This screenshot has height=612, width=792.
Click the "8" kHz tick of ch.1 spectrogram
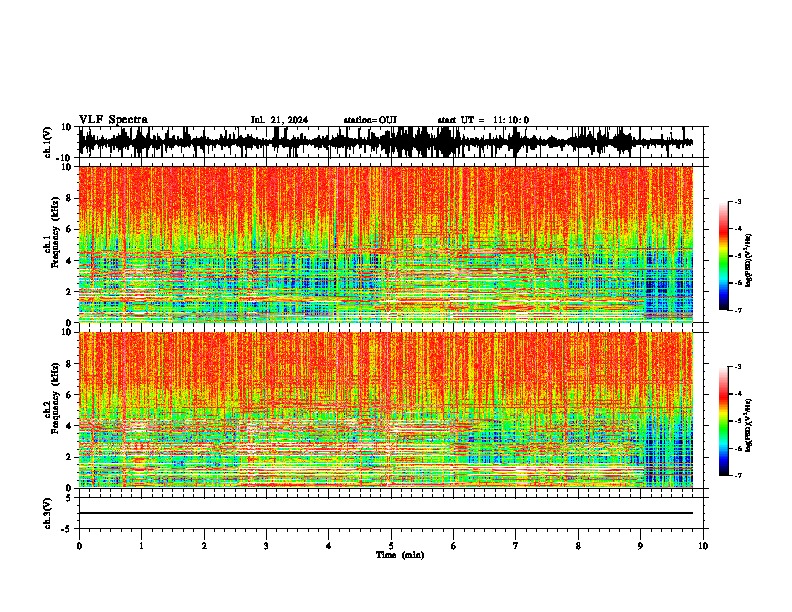pos(69,198)
